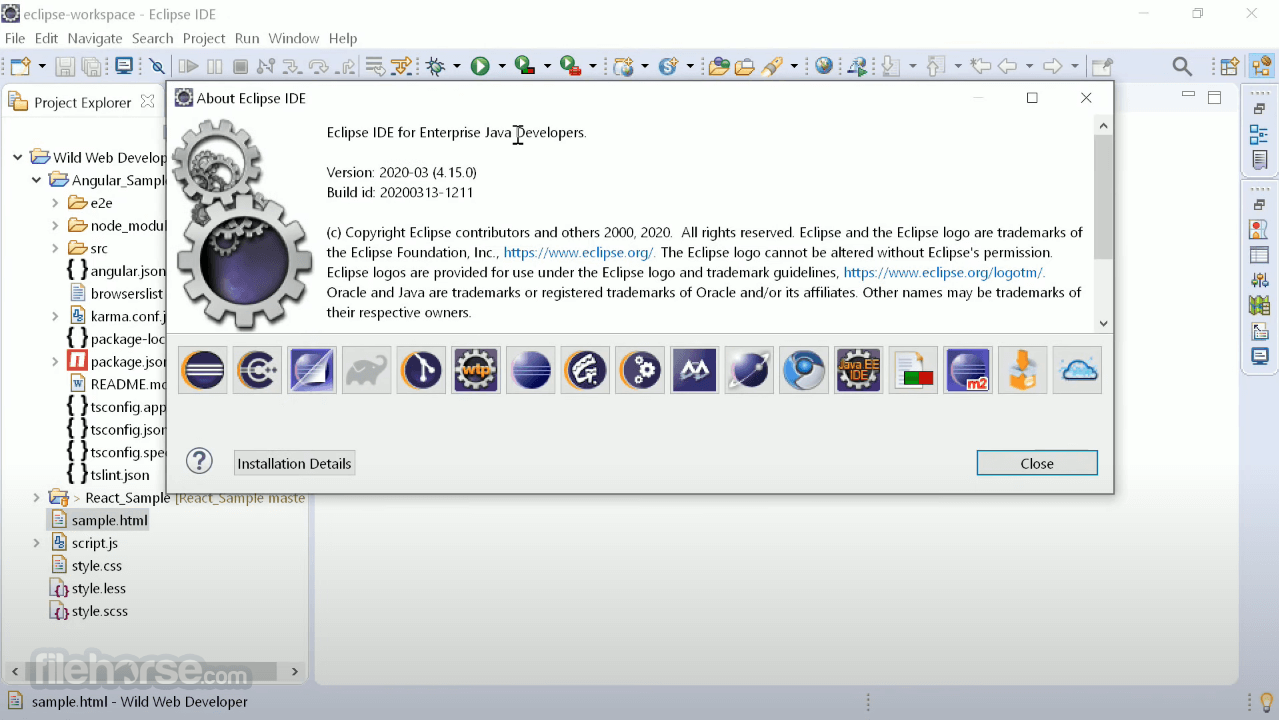Click the Back navigation arrow icon
Screen dimensions: 1279x720
coord(1007,67)
